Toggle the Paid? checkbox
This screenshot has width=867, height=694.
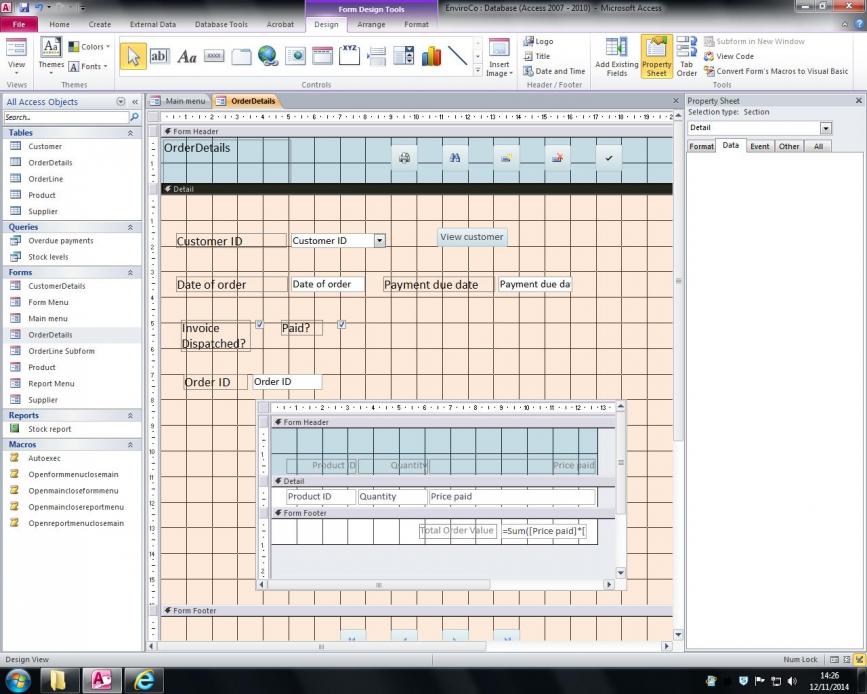click(x=342, y=324)
